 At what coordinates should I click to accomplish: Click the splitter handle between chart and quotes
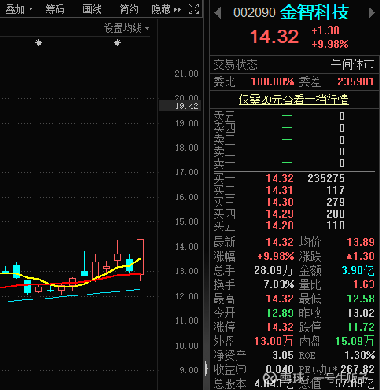206,369
